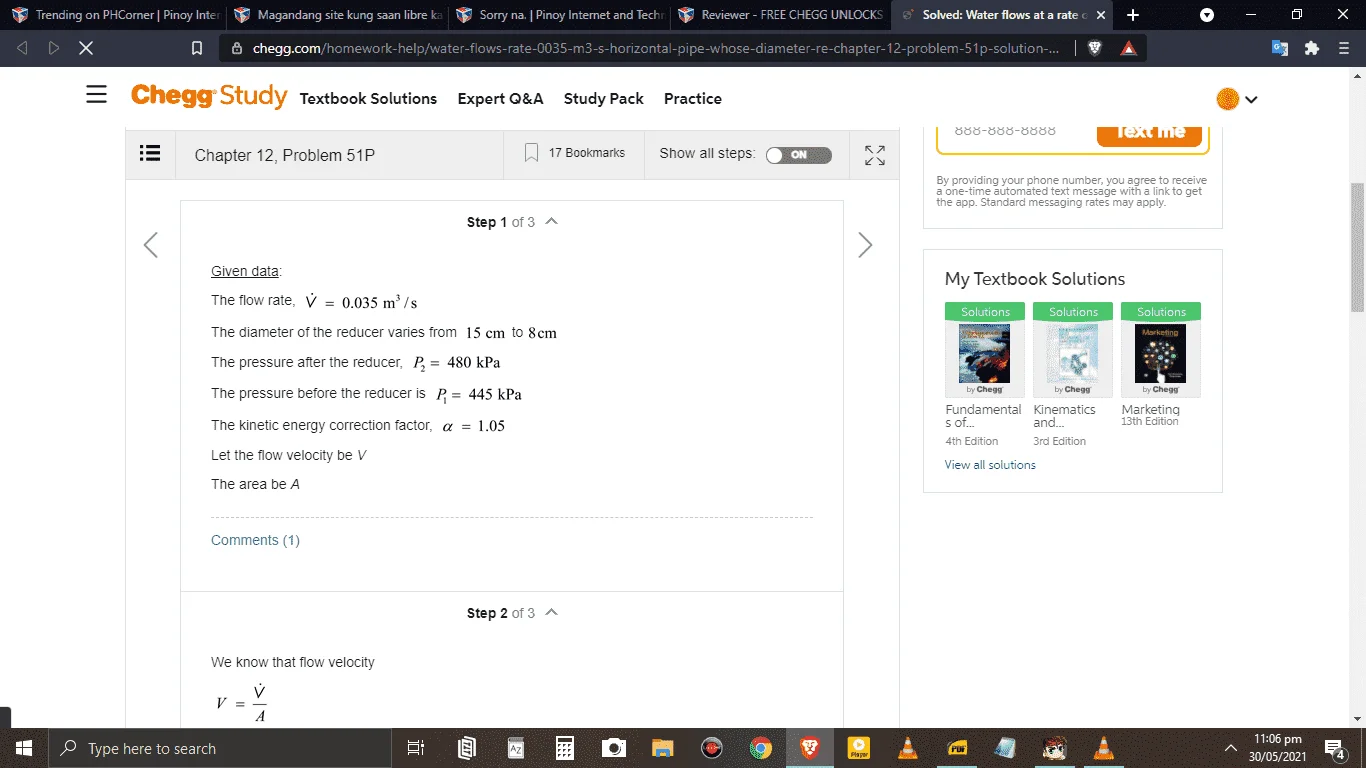Viewport: 1366px width, 768px height.
Task: Bookmark this page in the address bar
Action: [x=197, y=48]
